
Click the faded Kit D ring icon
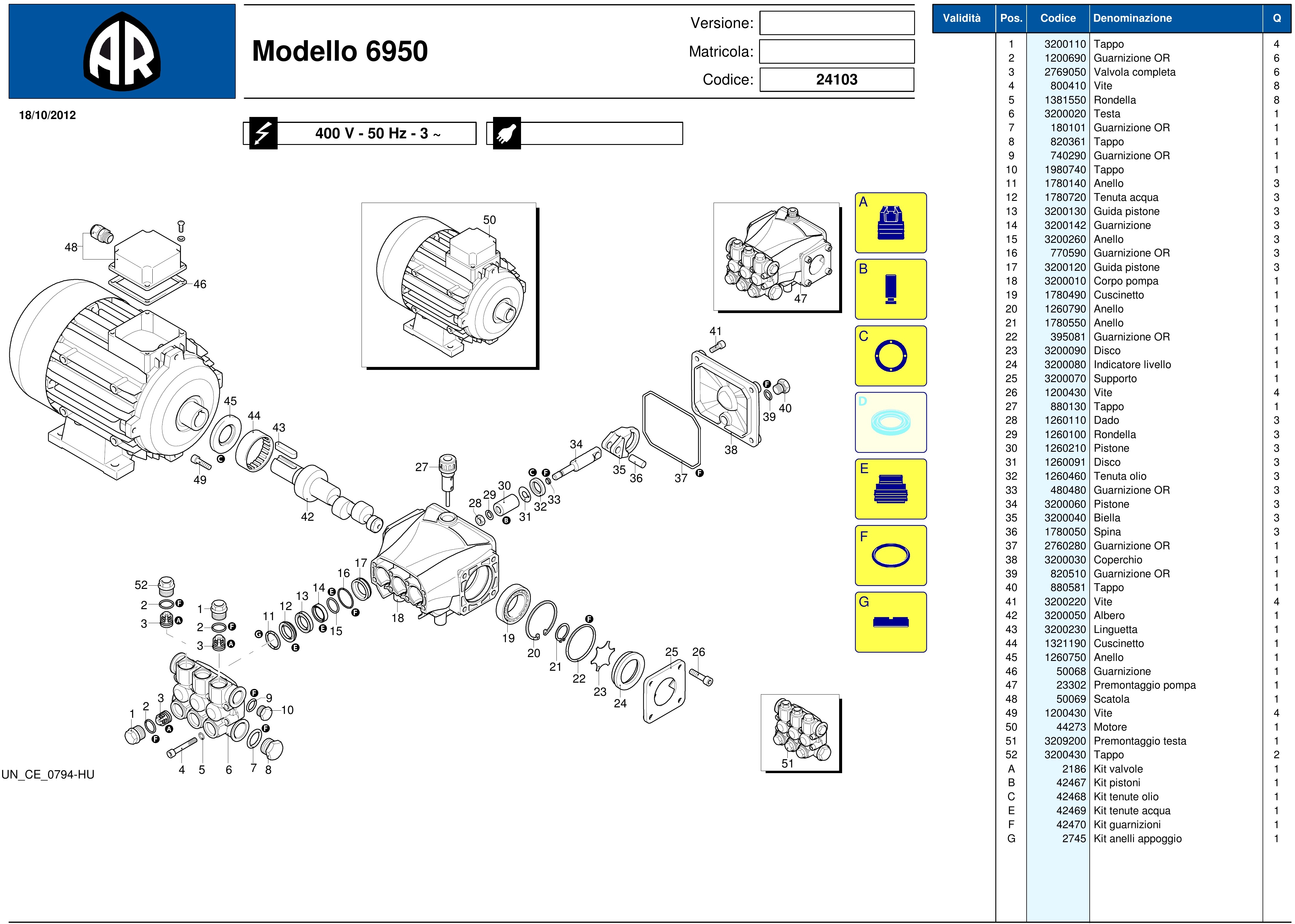[x=890, y=423]
